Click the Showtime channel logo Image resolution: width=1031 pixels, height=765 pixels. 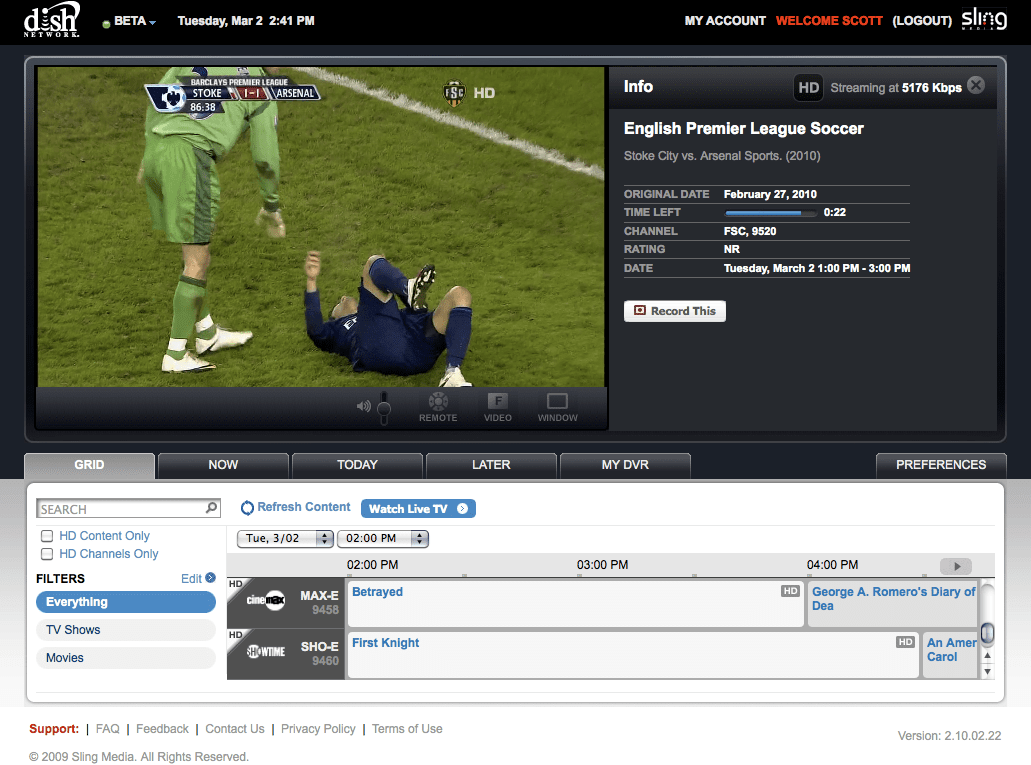(x=266, y=651)
